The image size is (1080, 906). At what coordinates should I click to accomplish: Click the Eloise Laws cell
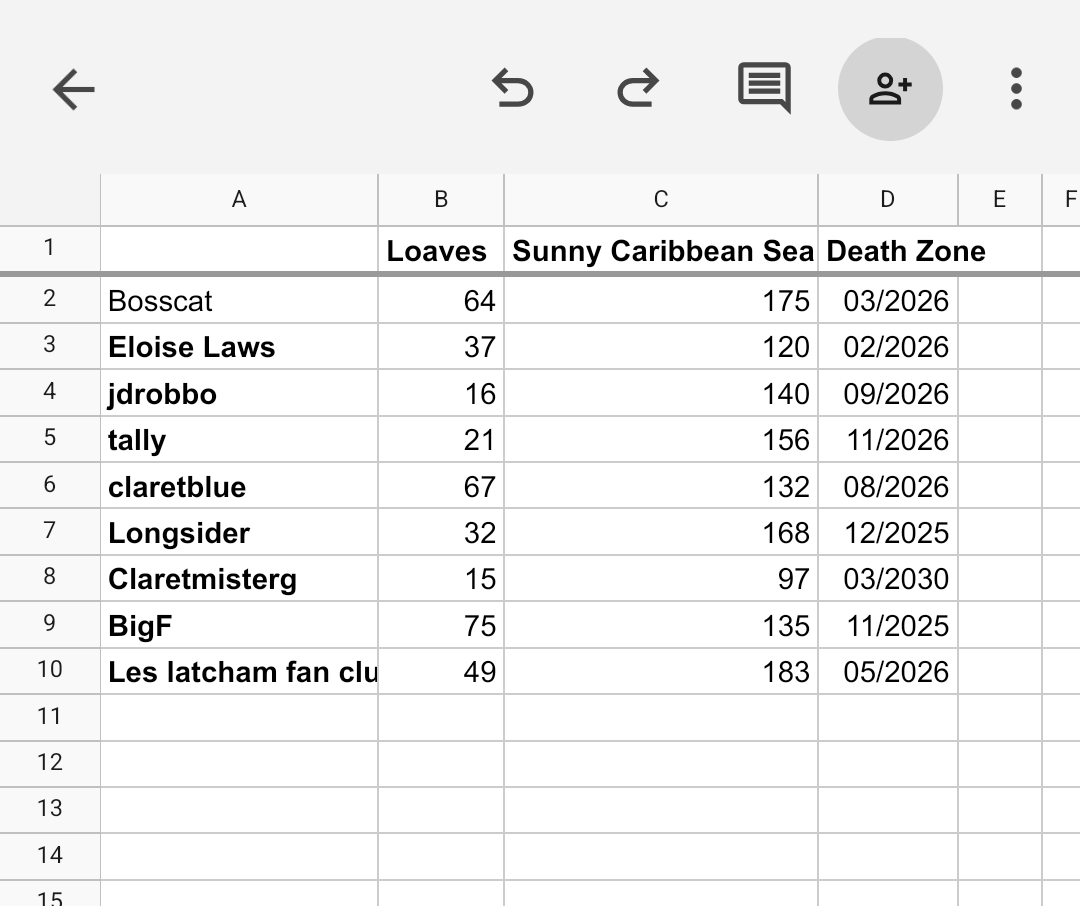pos(239,347)
